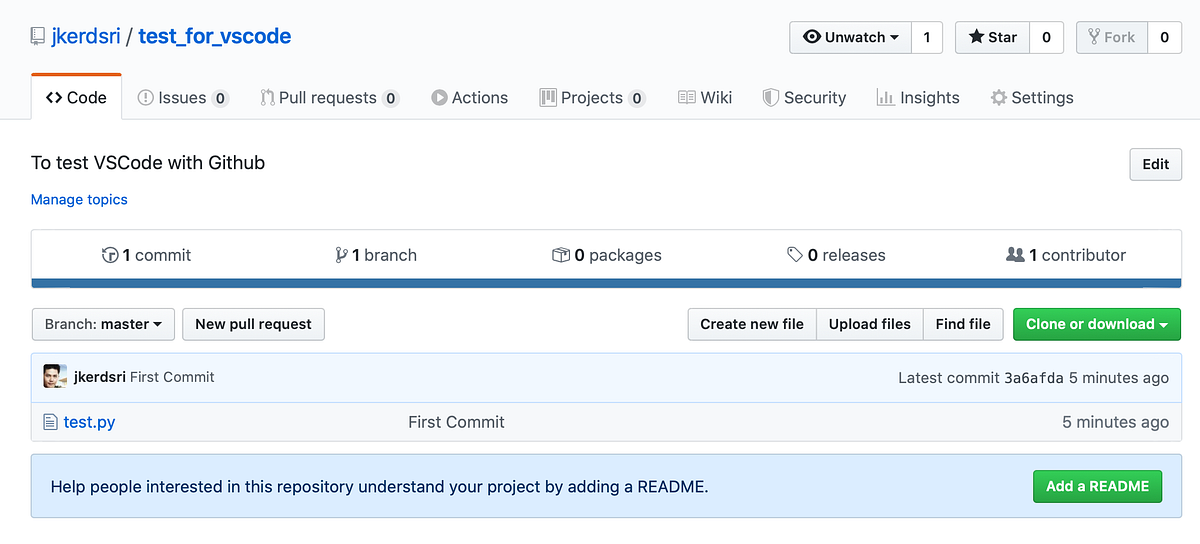Screen dimensions: 1200x544
Task: Open the Projects tab
Action: 592,98
